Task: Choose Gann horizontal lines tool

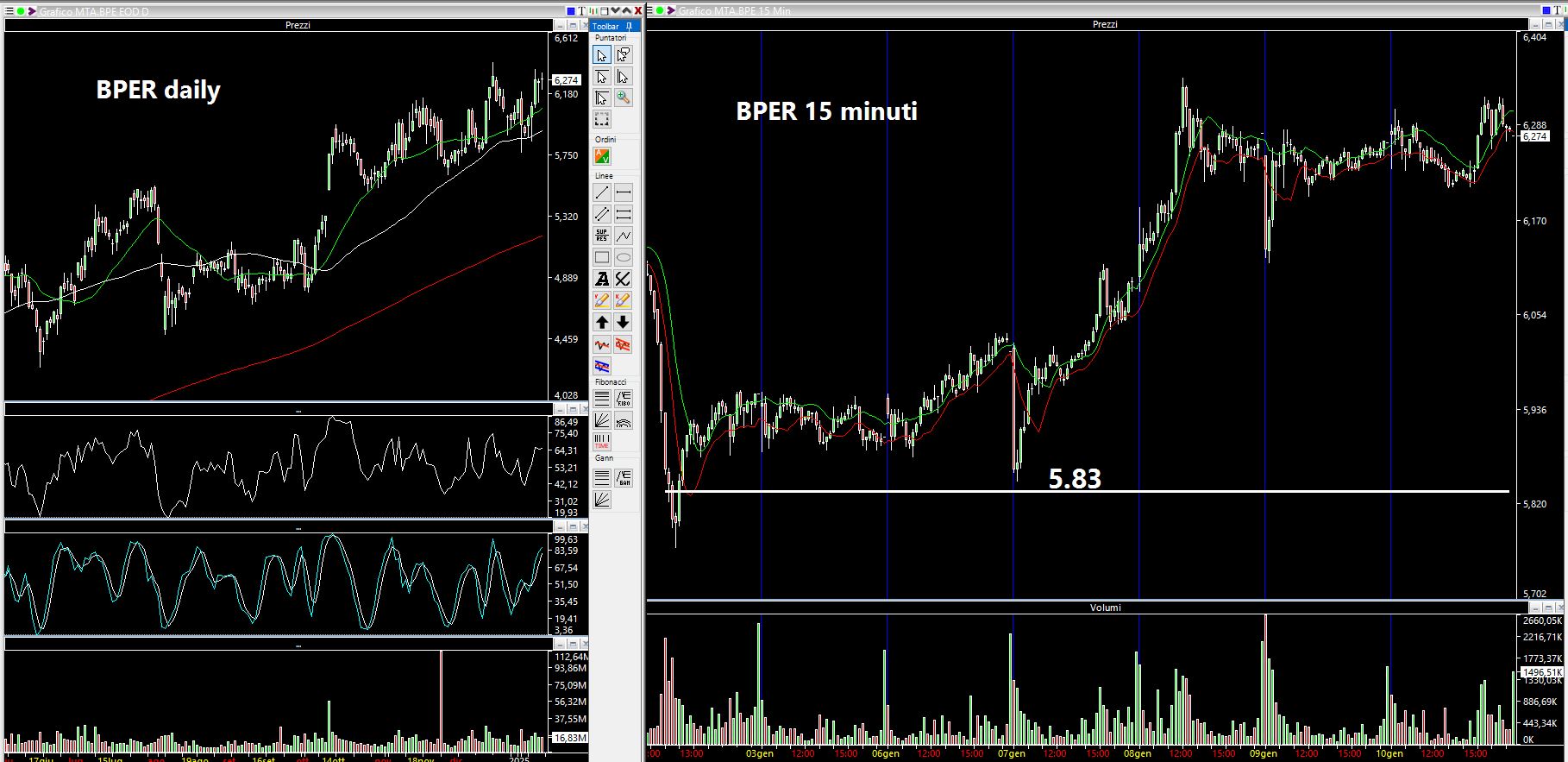Action: click(x=602, y=477)
